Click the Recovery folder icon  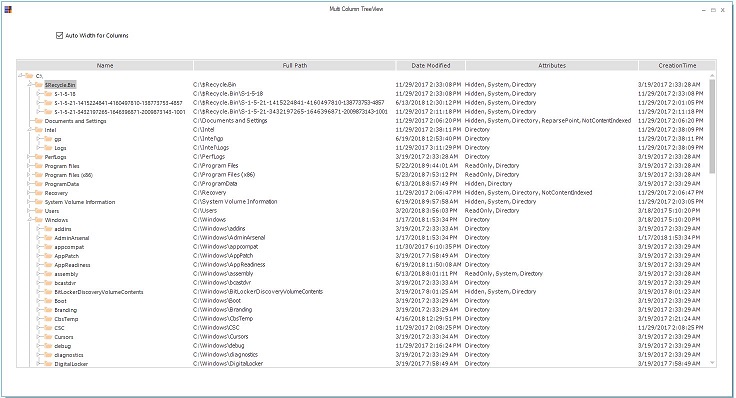39,193
